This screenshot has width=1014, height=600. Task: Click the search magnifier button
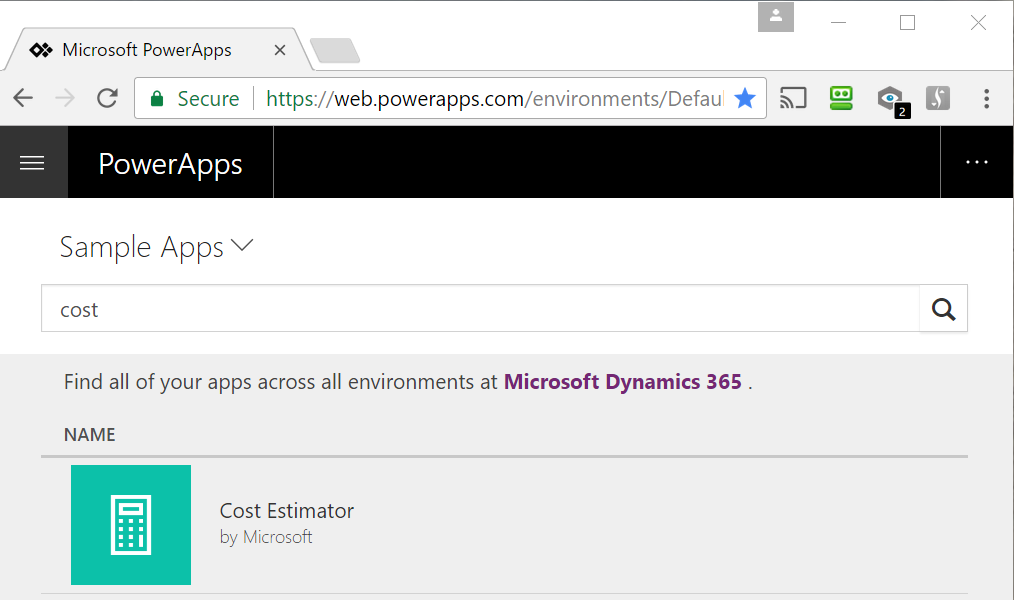coord(944,309)
